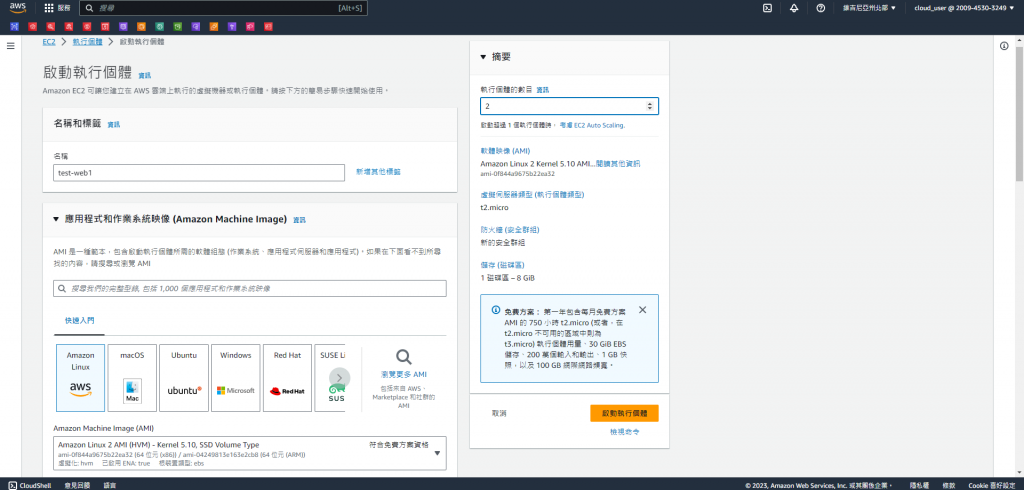Open the help question mark menu

point(821,8)
